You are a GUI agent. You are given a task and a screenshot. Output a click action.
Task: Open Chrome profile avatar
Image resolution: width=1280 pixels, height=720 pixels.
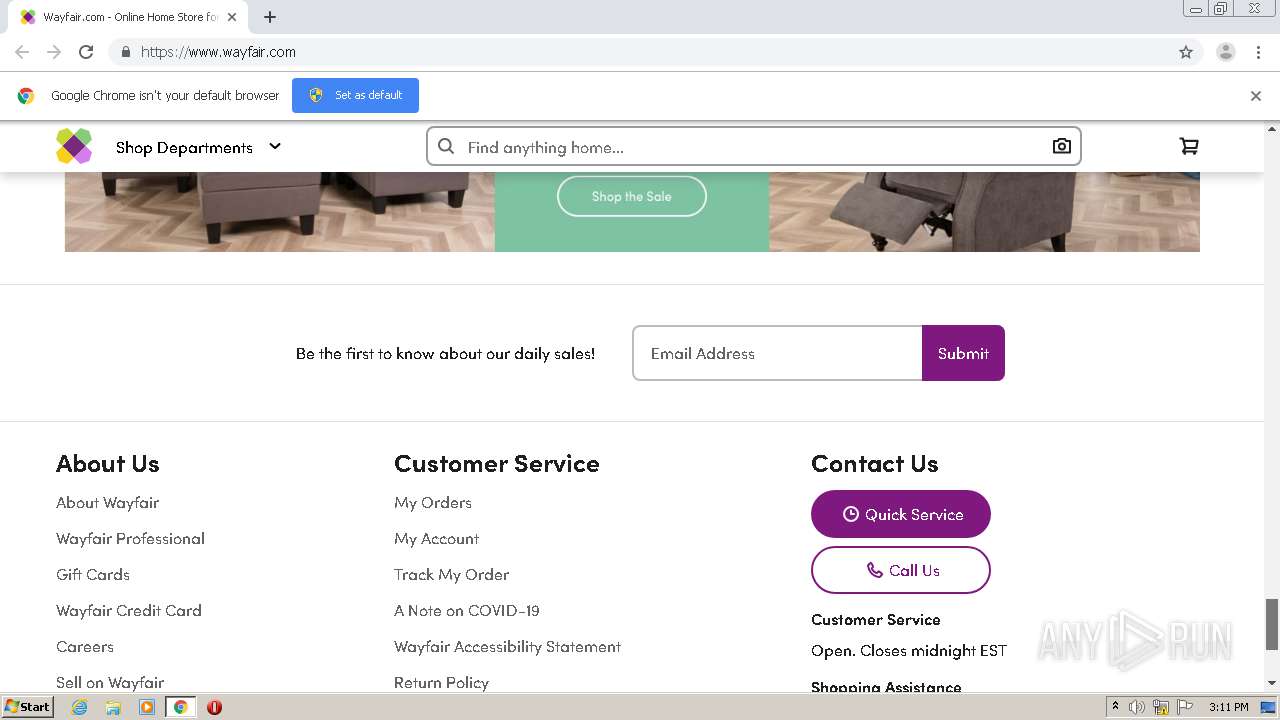[1226, 52]
